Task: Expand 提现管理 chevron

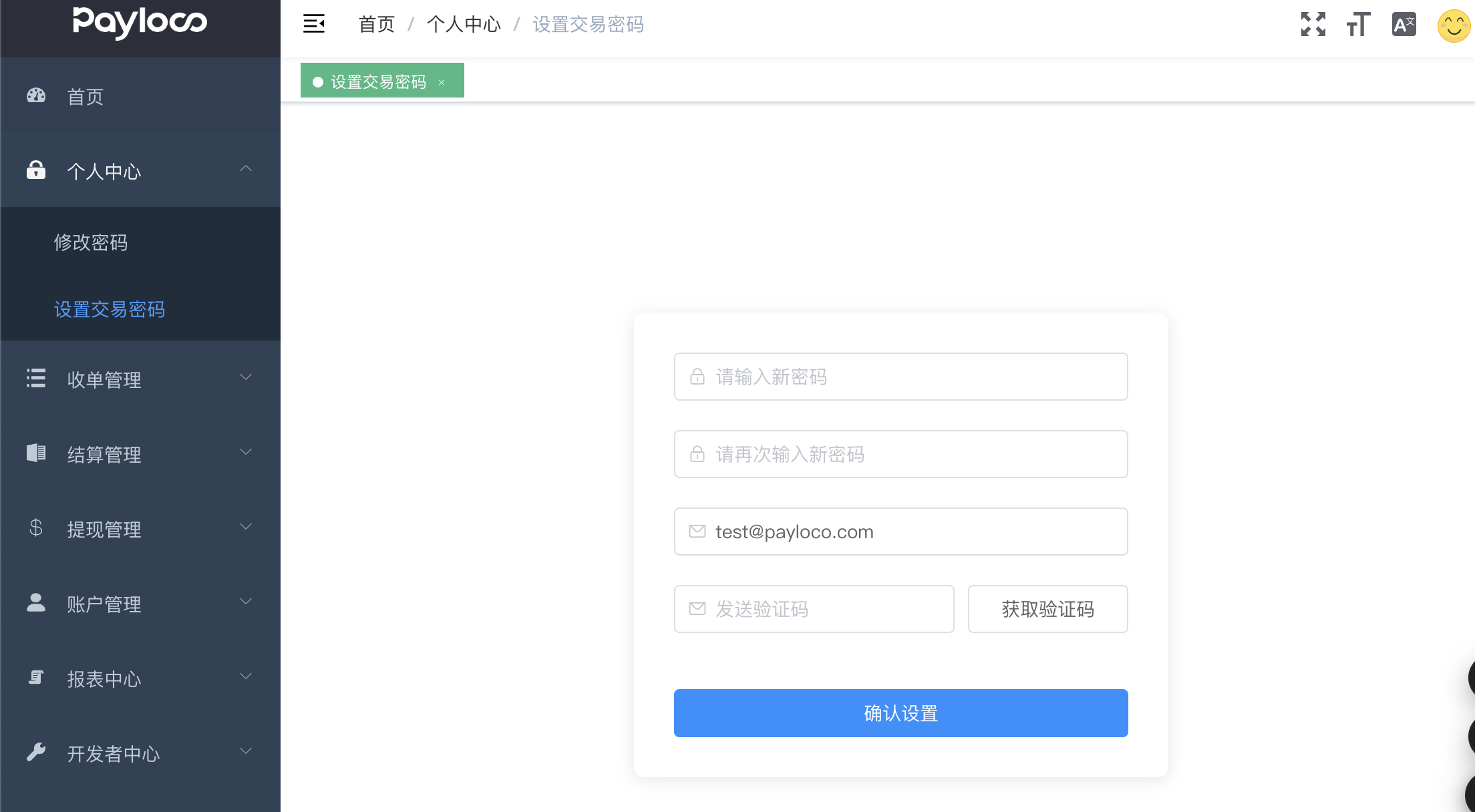Action: point(246,527)
